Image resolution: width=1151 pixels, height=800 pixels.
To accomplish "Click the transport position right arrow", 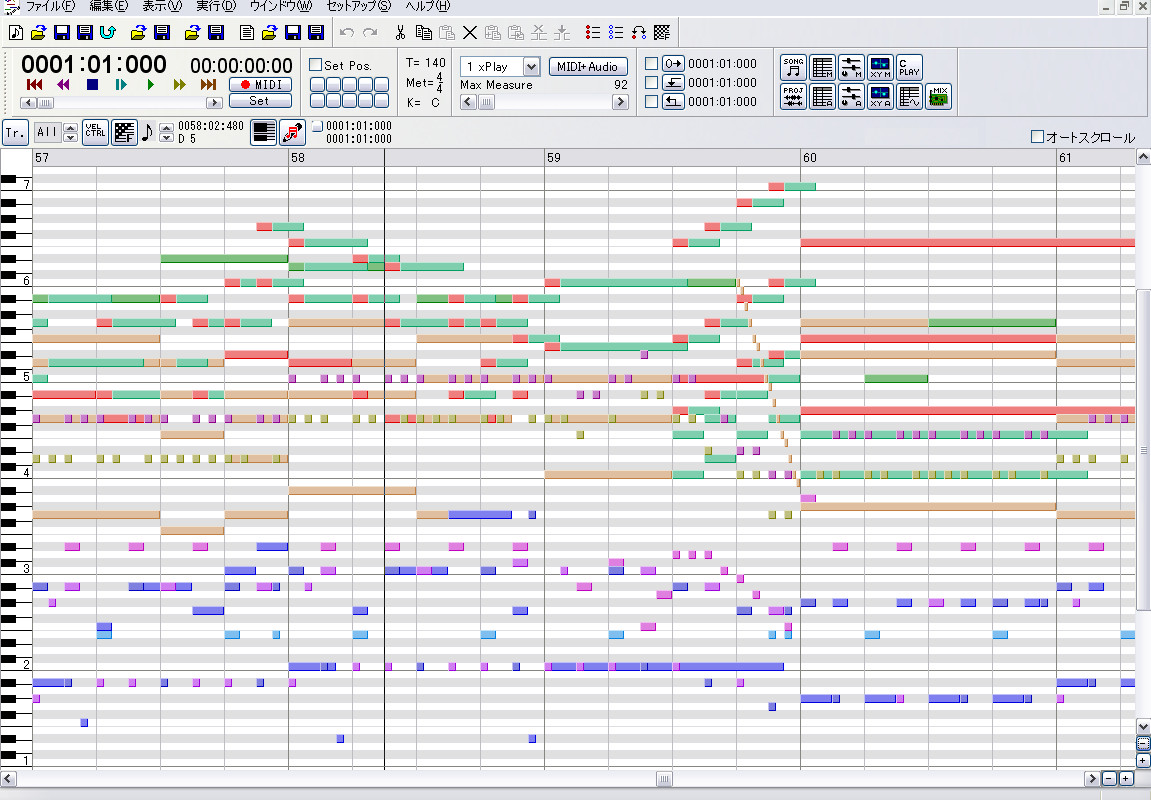I will click(x=214, y=103).
